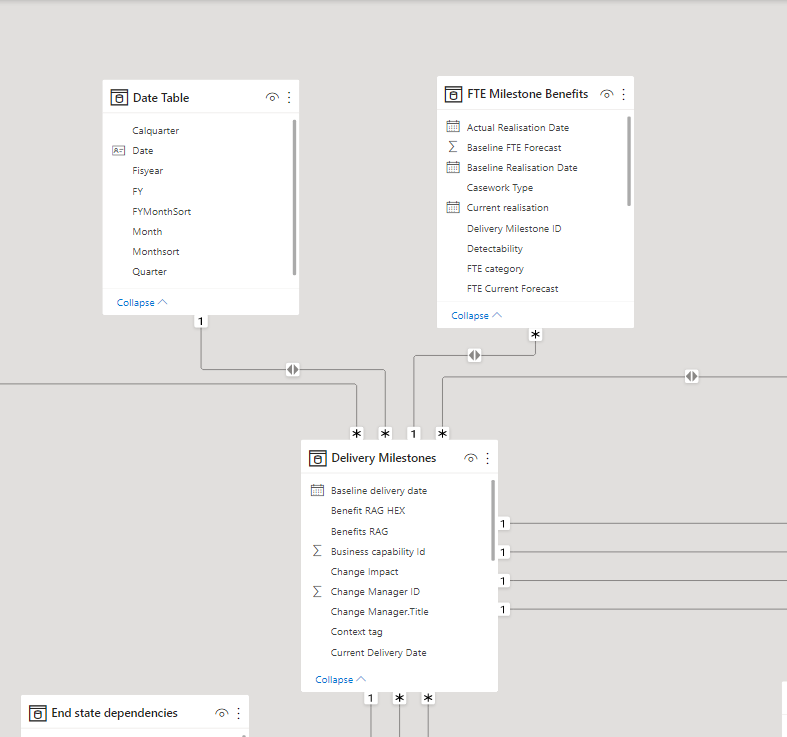The width and height of the screenshot is (787, 737).
Task: Click sigma icon beside Baseline FTE Forecast
Action: [x=453, y=147]
